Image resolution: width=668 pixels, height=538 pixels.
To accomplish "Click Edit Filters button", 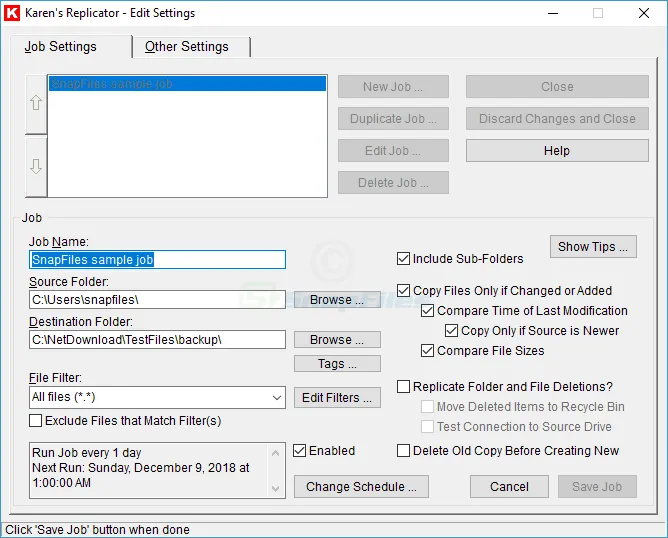I will click(x=337, y=397).
